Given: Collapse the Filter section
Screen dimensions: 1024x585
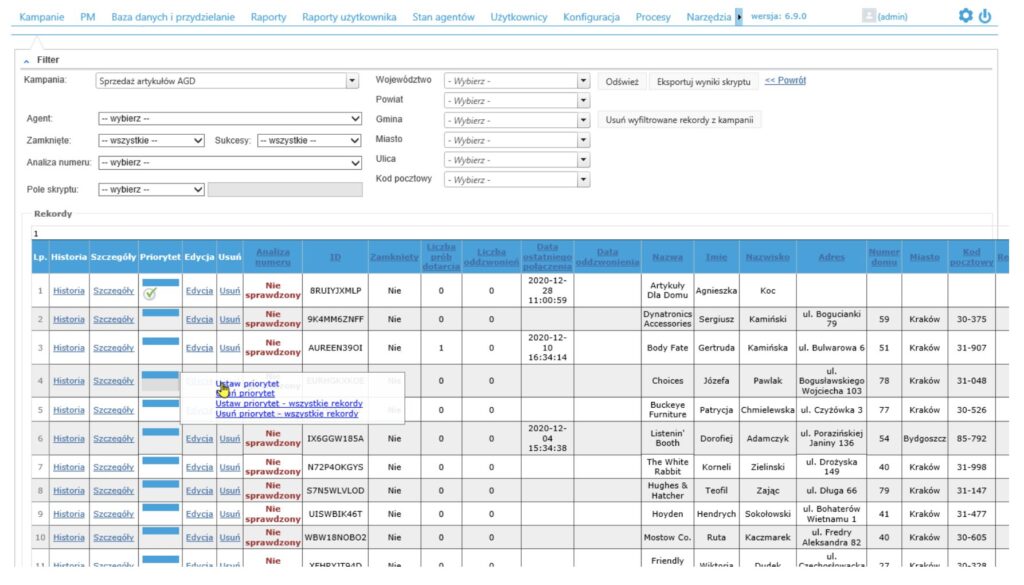Looking at the screenshot, I should [25, 59].
